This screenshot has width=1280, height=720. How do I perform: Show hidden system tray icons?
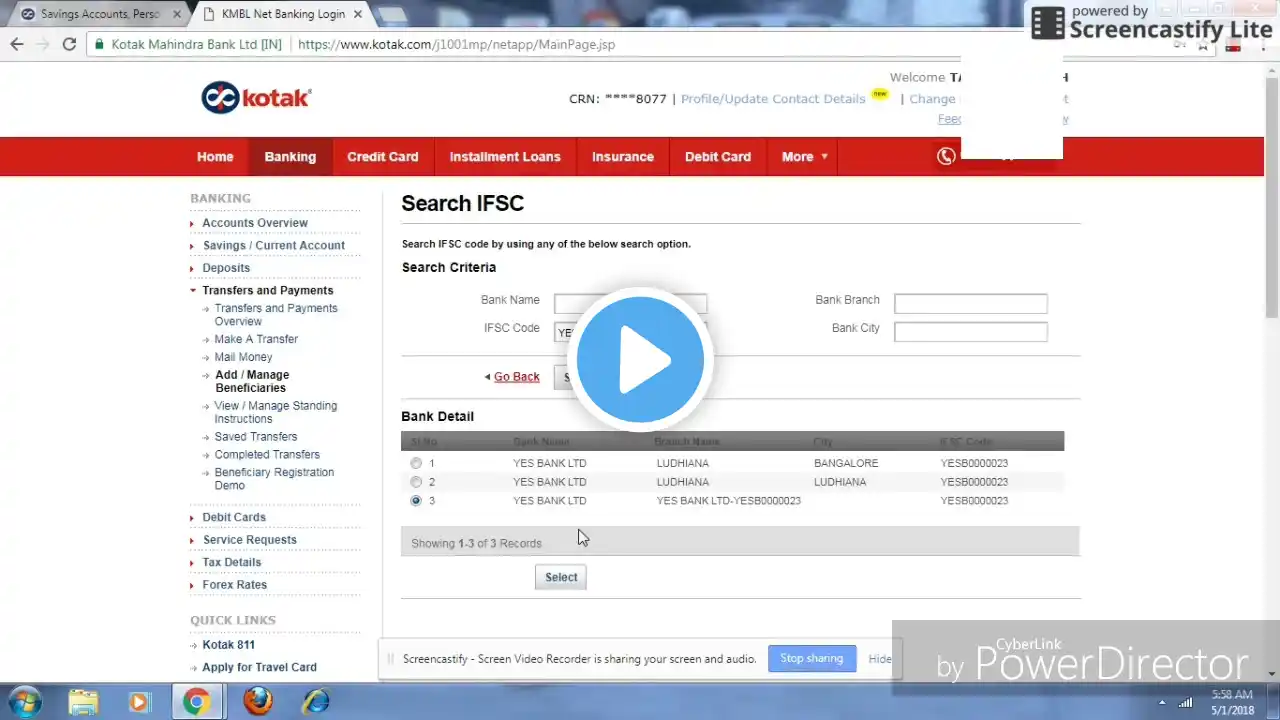pos(1161,703)
